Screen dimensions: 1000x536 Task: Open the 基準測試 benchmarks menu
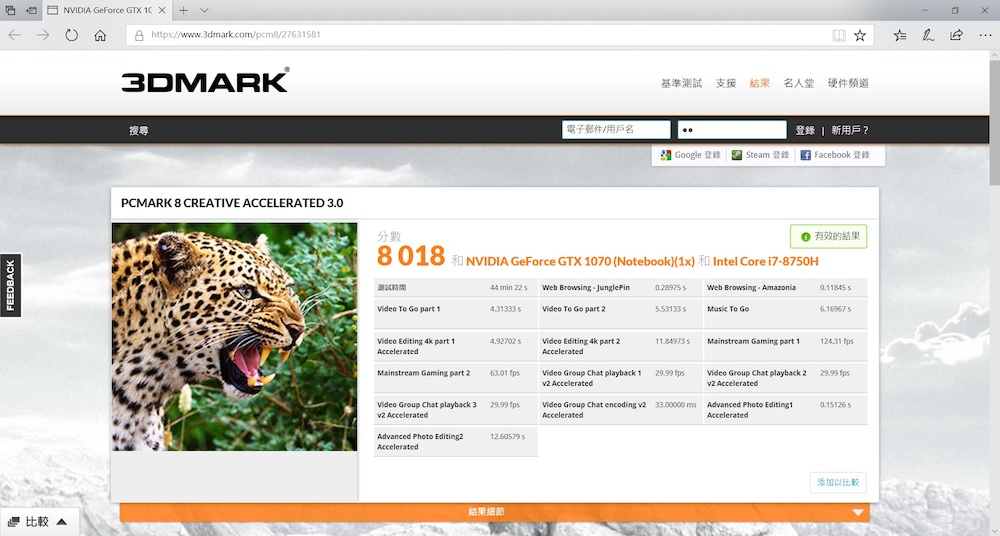(x=681, y=83)
